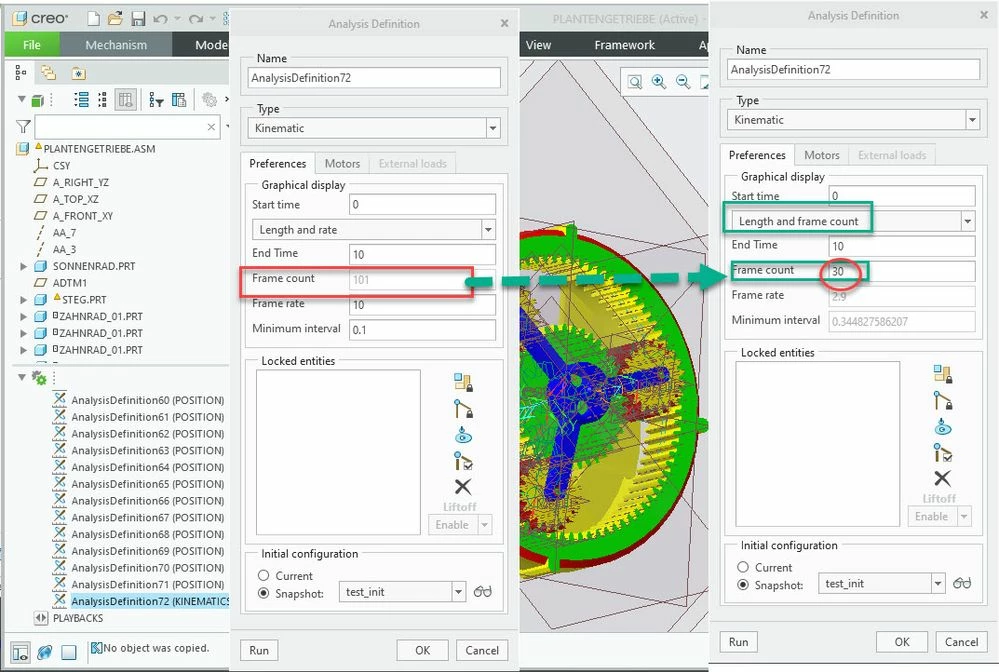Add a body lock in the right-hand dialog
This screenshot has width=999, height=672.
[942, 374]
